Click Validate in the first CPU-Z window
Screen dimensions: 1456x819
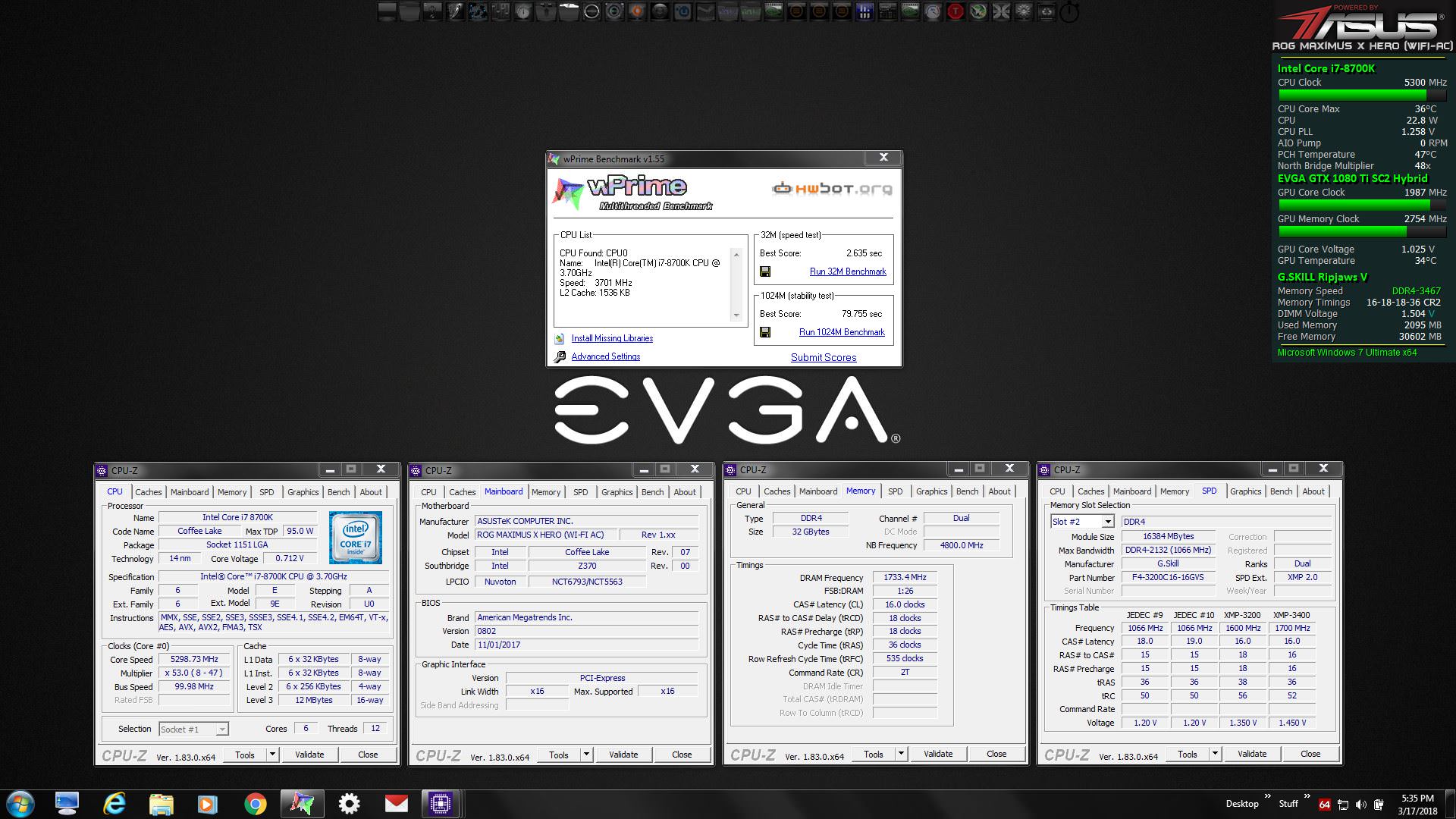309,755
